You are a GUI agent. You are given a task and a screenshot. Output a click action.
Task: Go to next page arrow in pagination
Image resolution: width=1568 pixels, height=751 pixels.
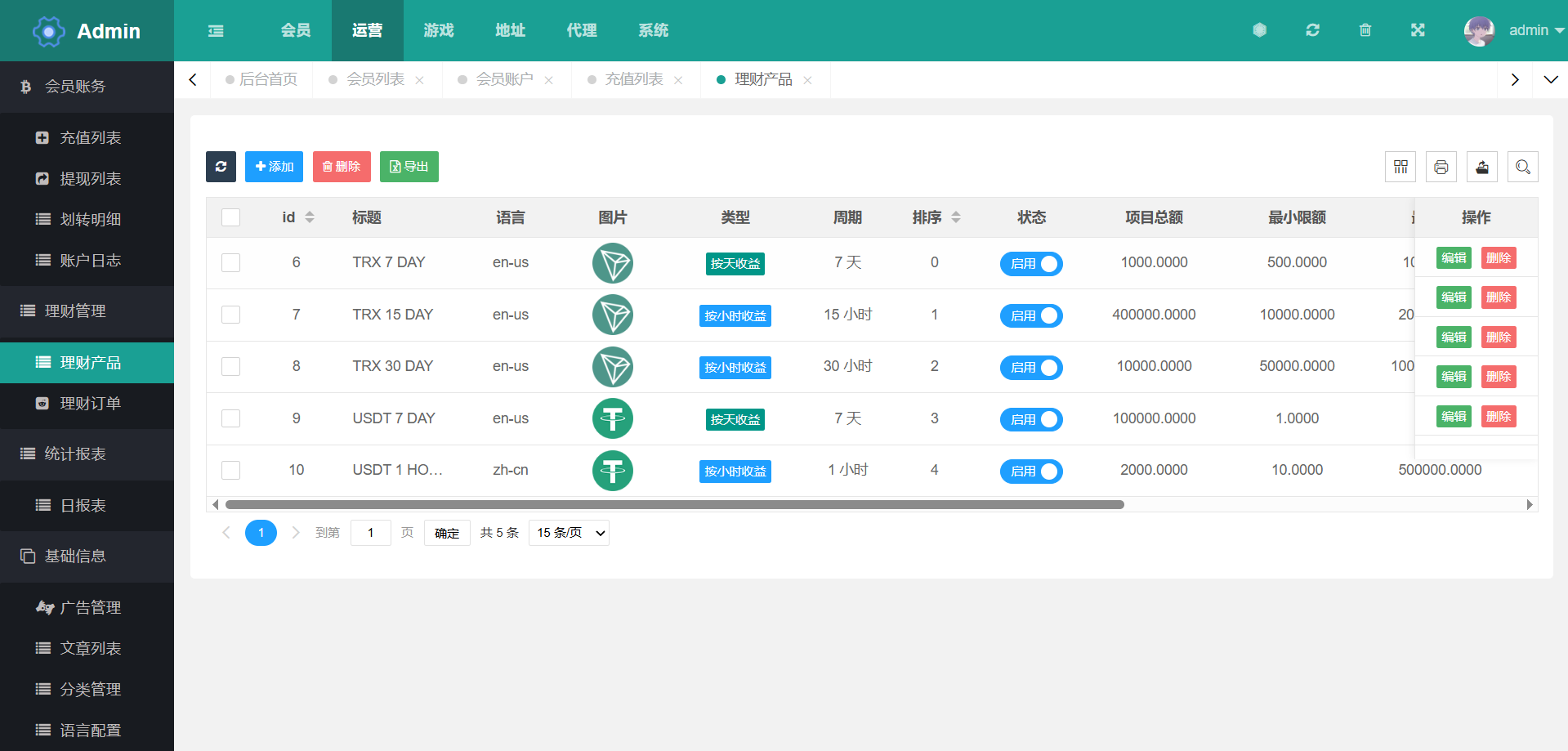[296, 533]
